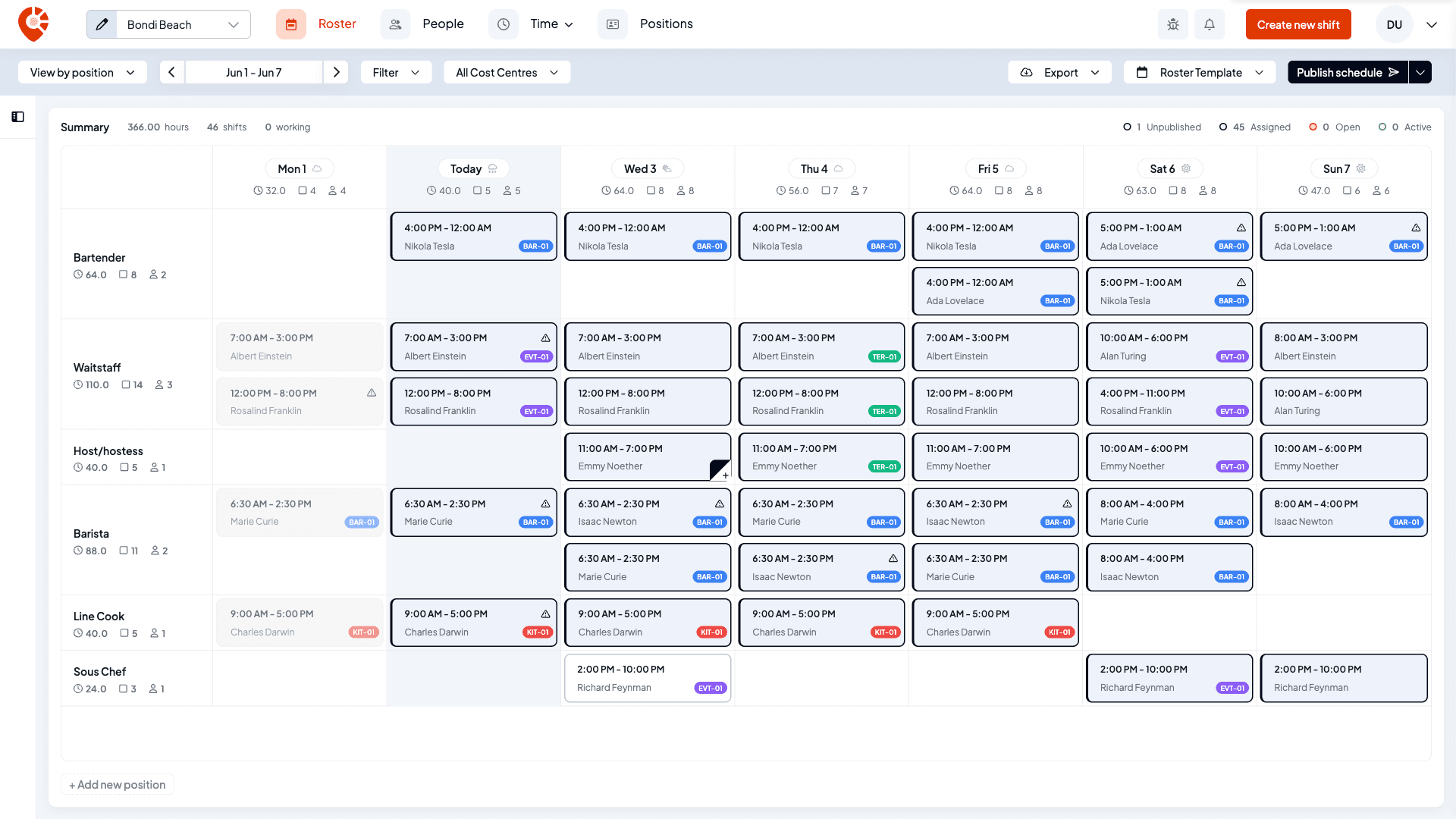This screenshot has width=1456, height=819.
Task: Click weather icon next to Today
Action: [493, 168]
